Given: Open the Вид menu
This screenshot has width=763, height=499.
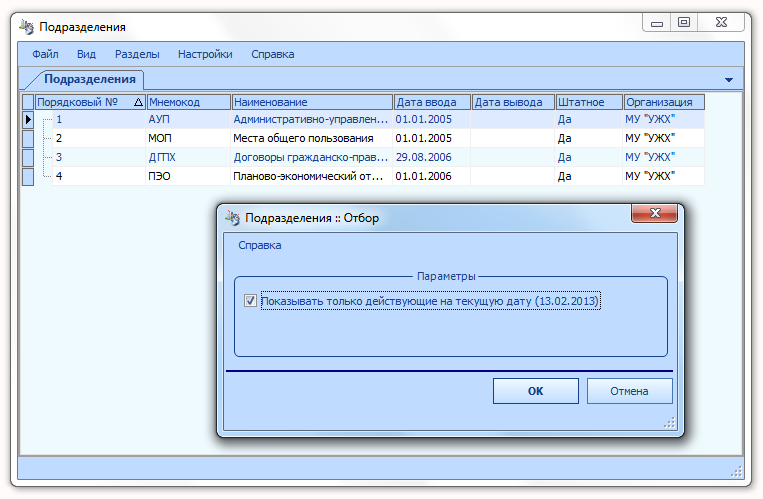Looking at the screenshot, I should coord(86,54).
